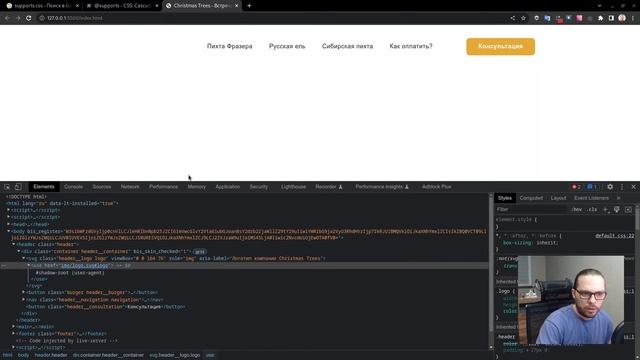This screenshot has width=640, height=360.
Task: Open DevTools settings gear
Action: (x=610, y=187)
